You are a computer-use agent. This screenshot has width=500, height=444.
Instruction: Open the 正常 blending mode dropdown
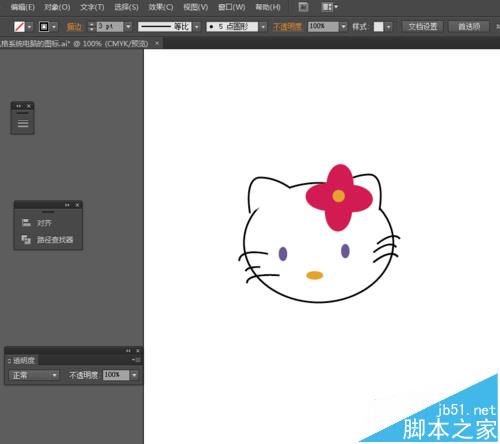click(34, 375)
